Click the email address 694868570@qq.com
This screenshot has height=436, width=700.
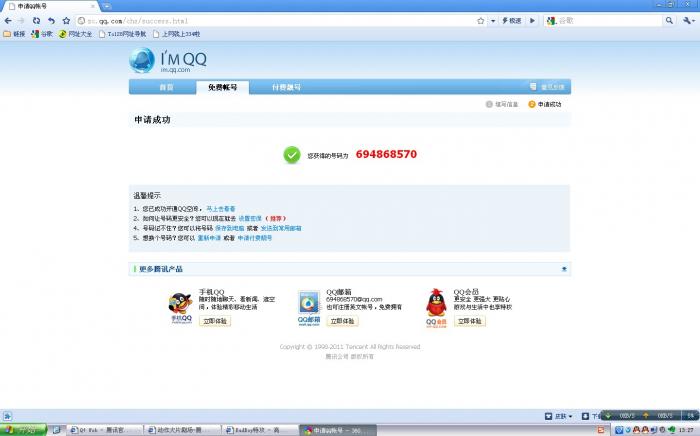point(354,299)
